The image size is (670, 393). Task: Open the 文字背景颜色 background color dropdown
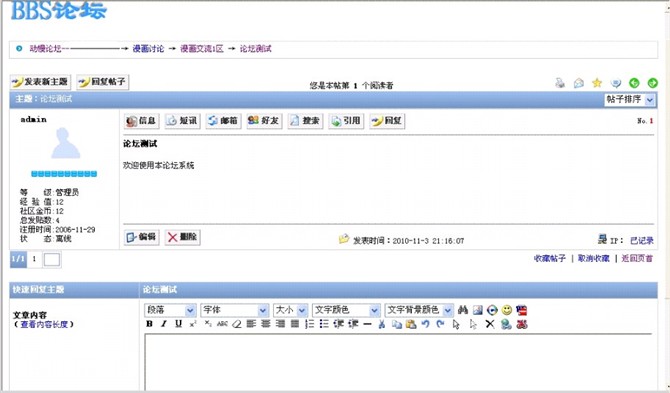point(419,310)
